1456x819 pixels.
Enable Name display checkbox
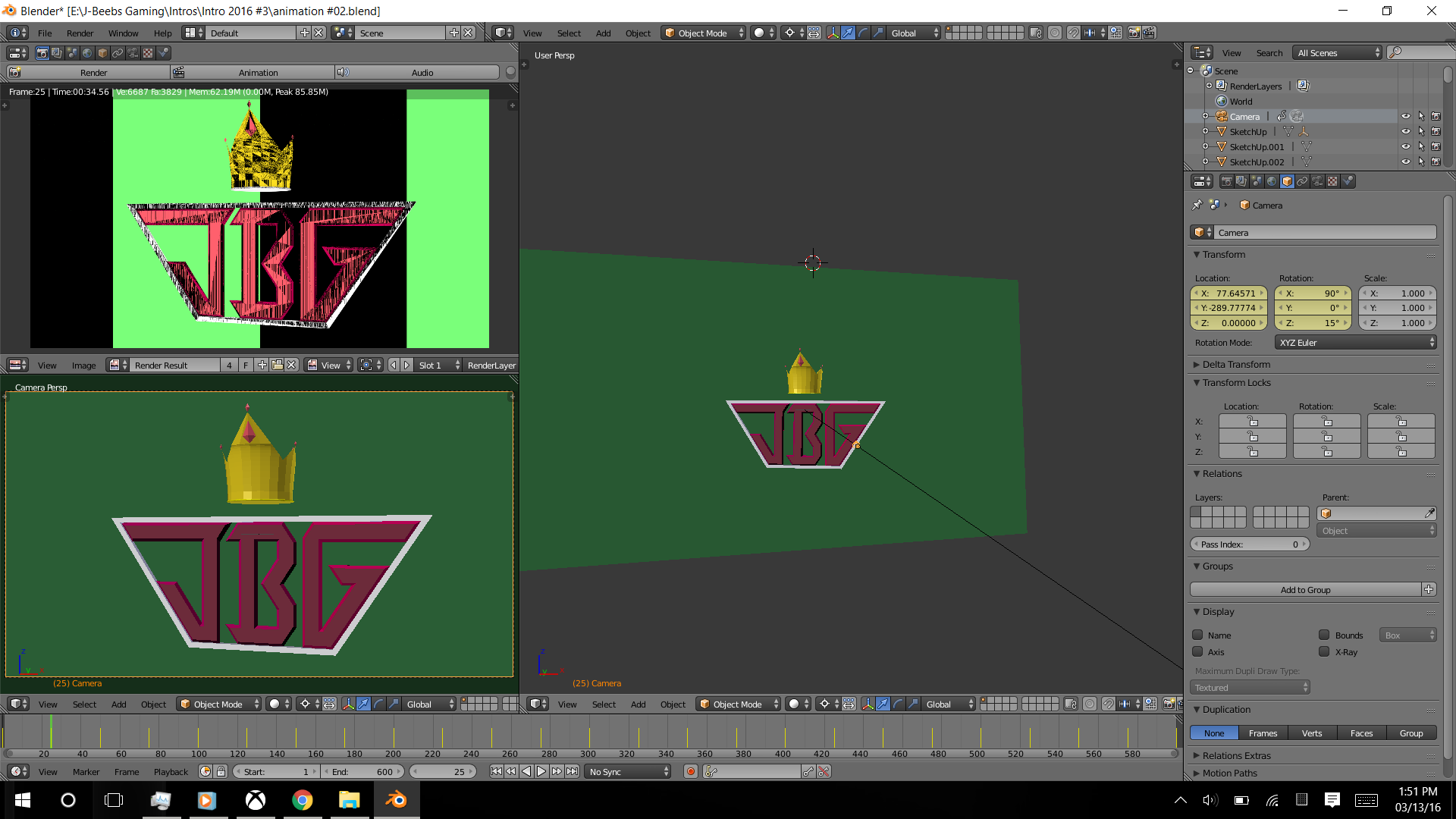pyautogui.click(x=1197, y=635)
